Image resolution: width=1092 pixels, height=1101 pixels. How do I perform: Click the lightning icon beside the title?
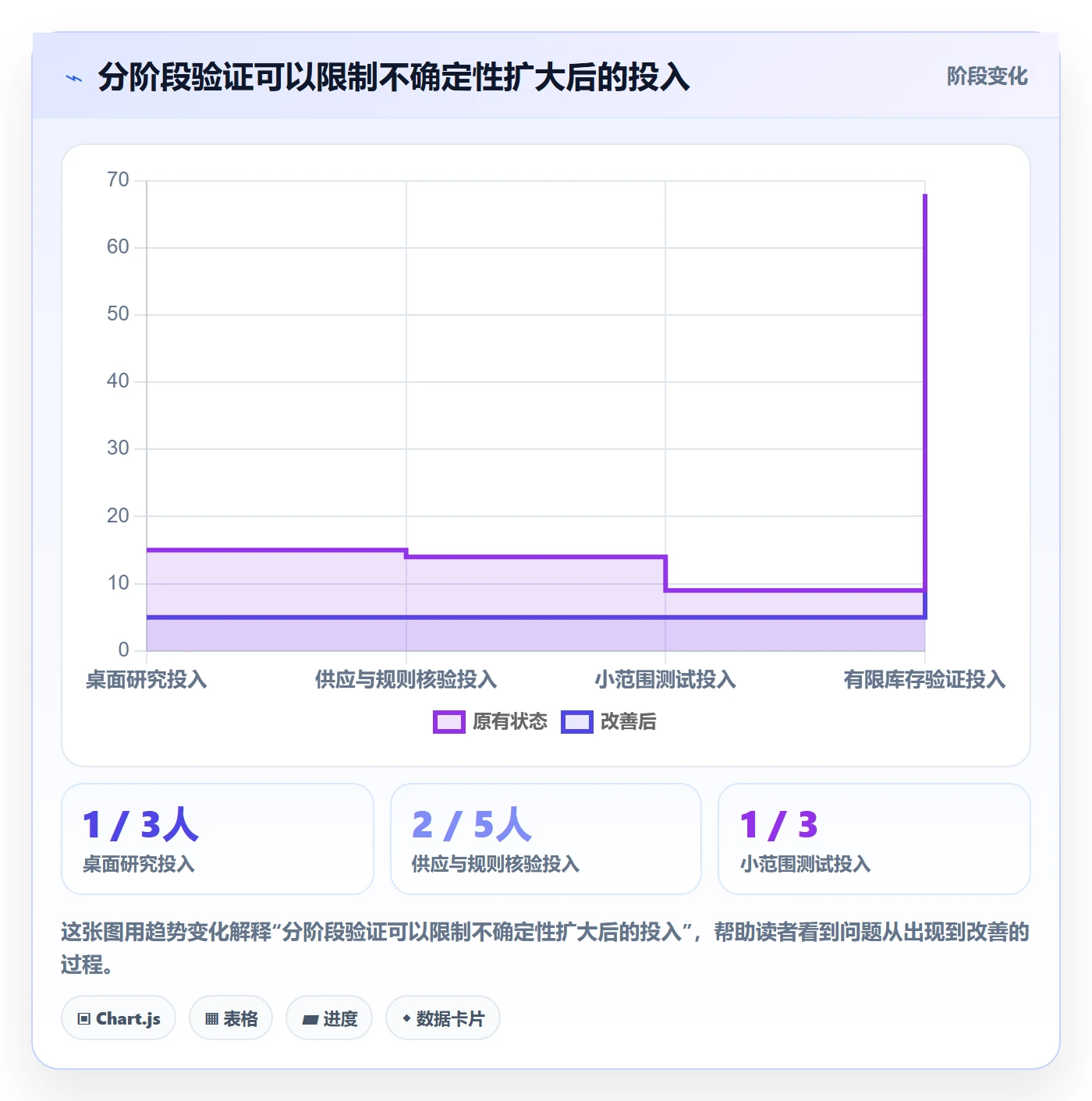coord(74,78)
